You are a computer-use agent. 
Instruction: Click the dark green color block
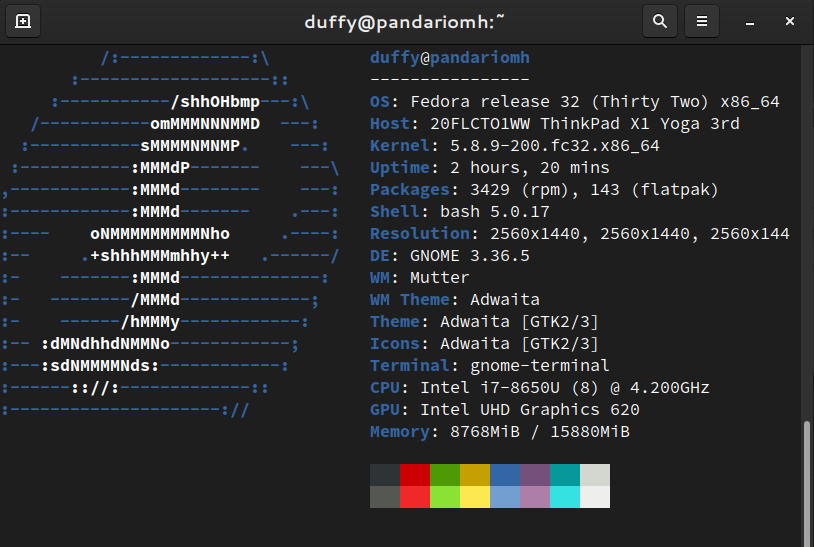(445, 475)
